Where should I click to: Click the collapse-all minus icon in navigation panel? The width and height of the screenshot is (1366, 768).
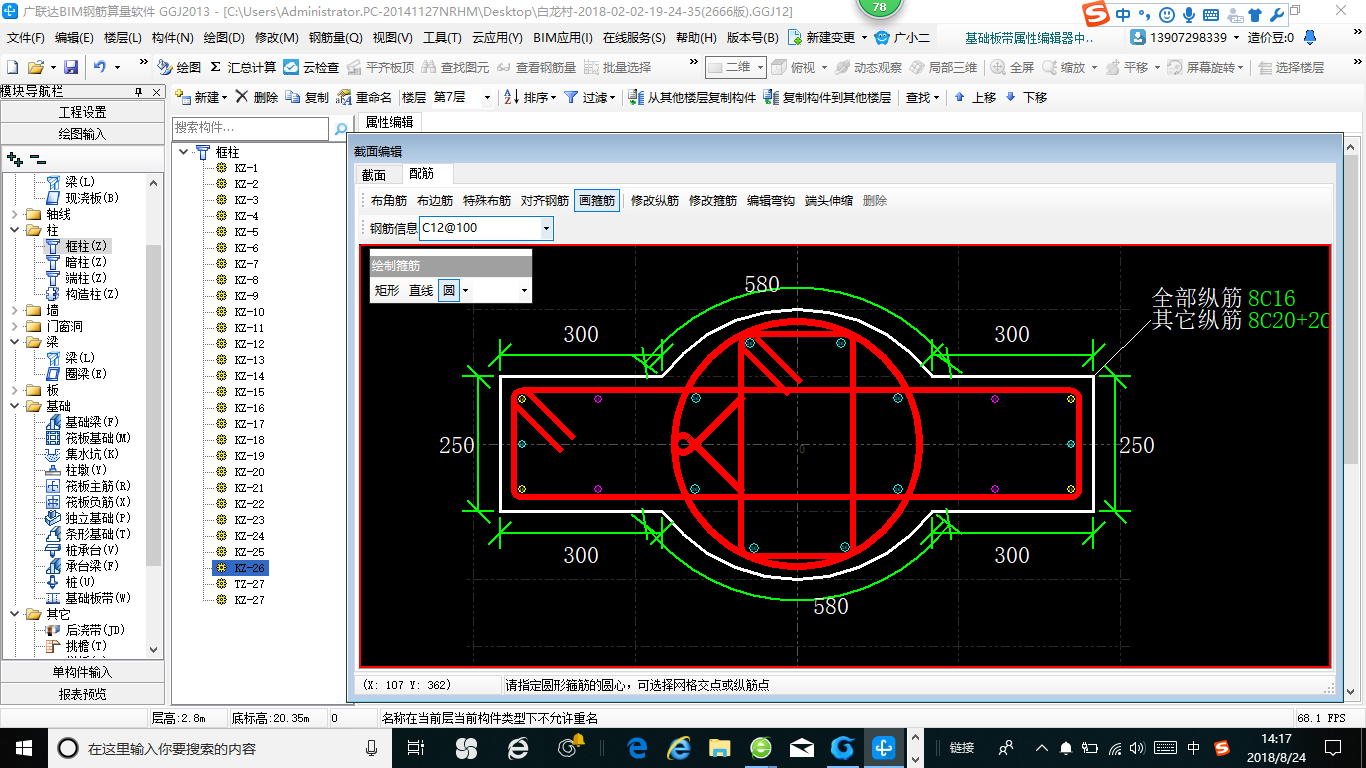(38, 159)
